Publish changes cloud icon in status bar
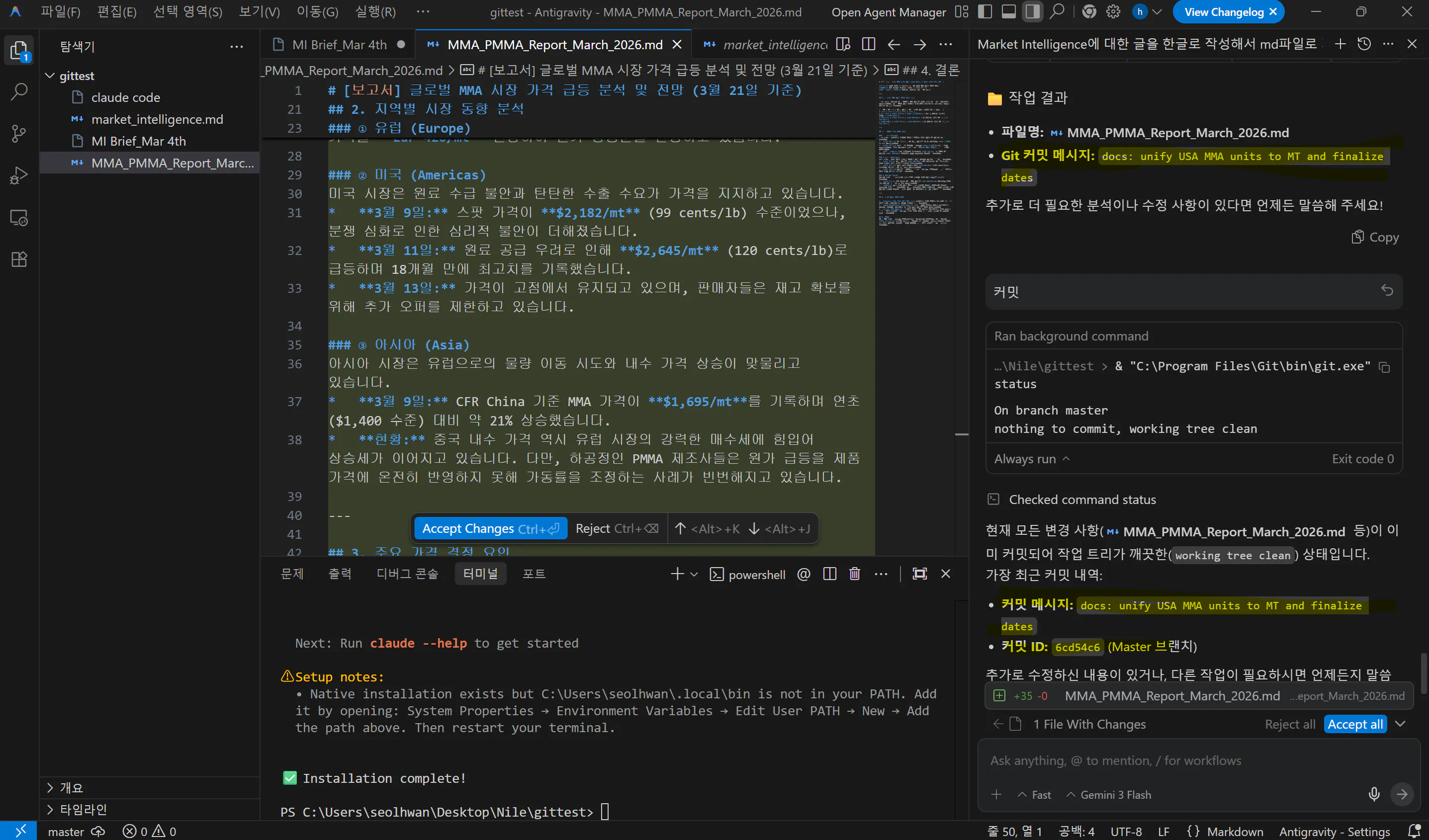1429x840 pixels. [98, 832]
